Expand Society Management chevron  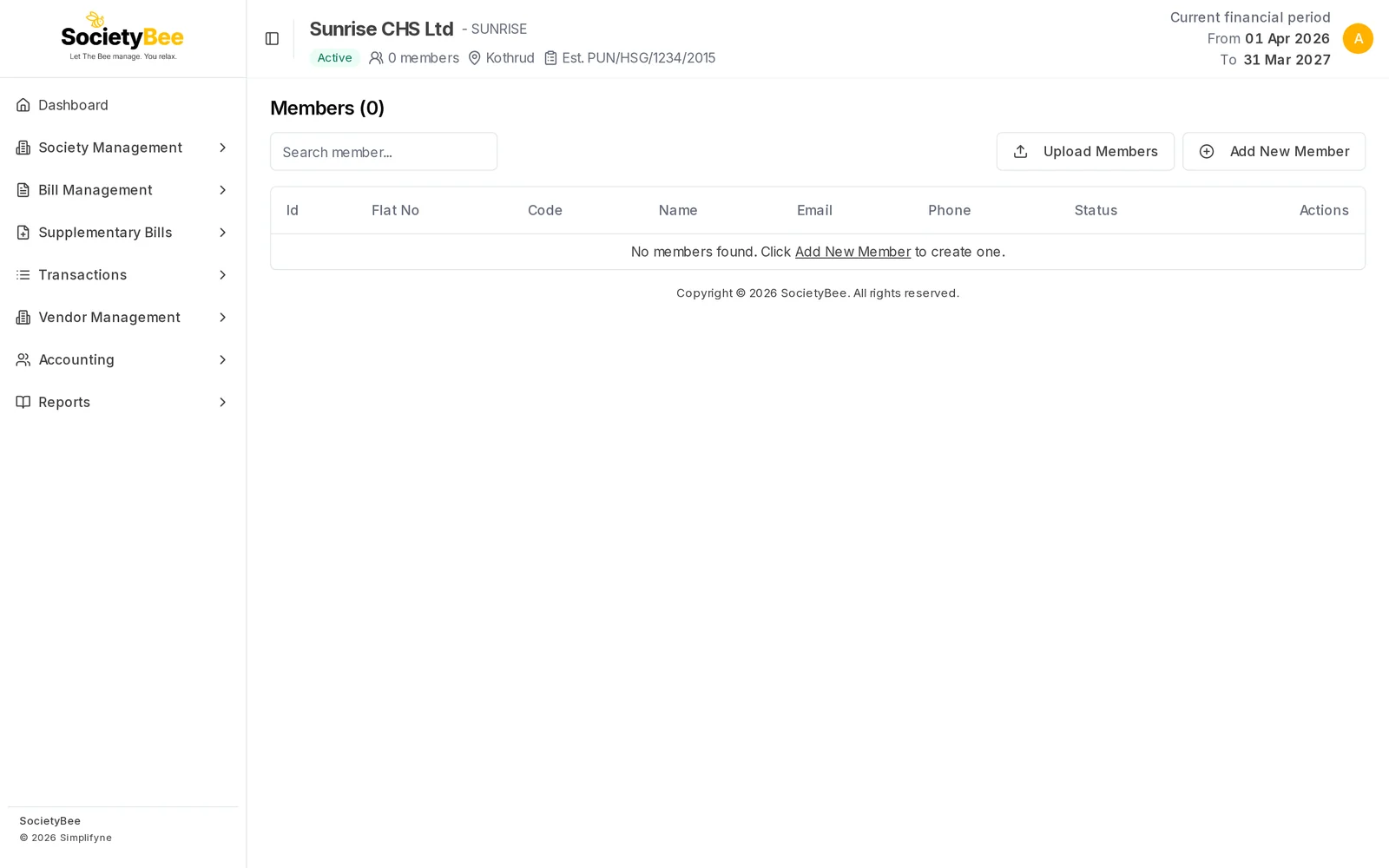click(222, 148)
